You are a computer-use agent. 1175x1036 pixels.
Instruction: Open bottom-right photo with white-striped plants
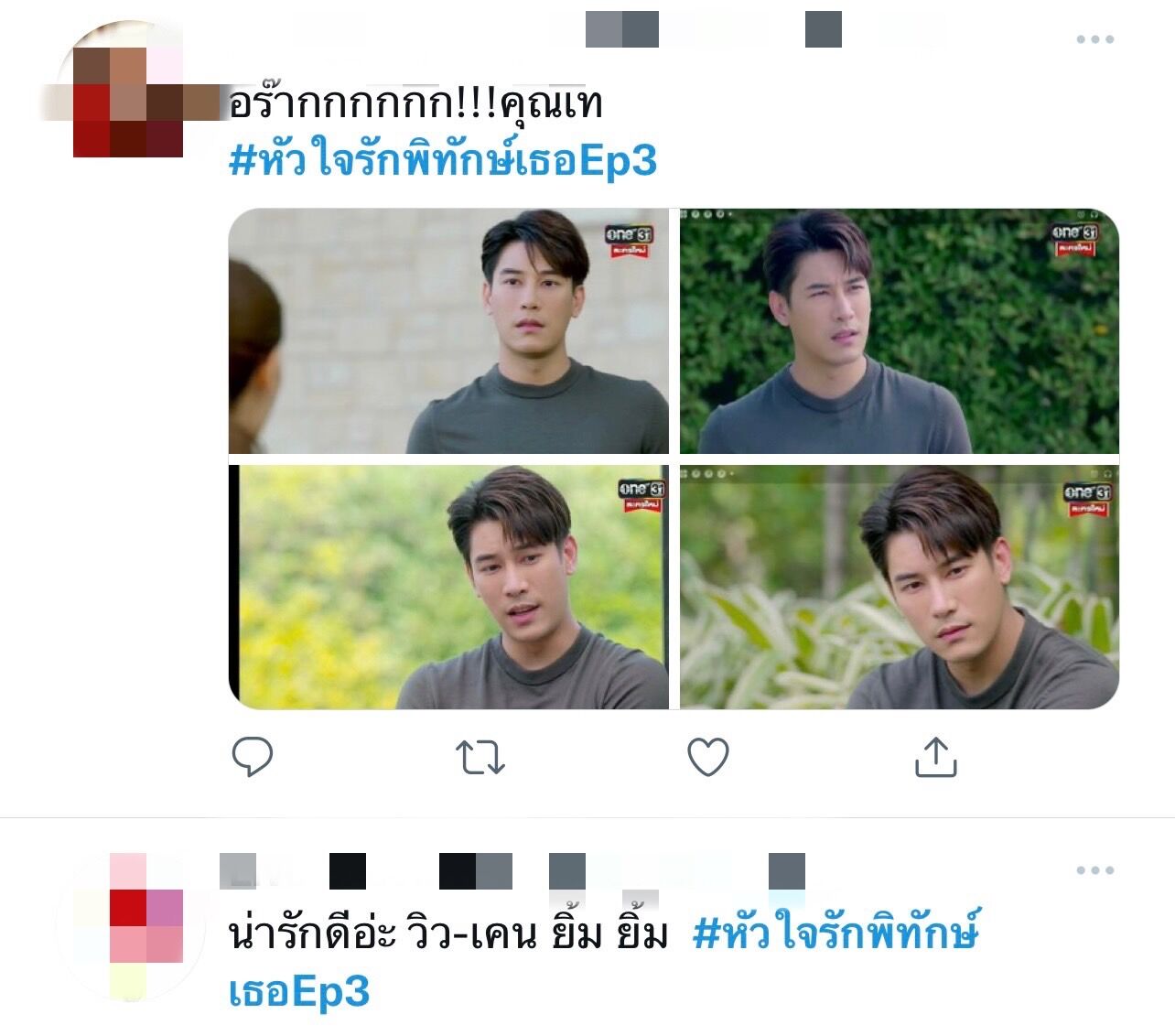(900, 587)
